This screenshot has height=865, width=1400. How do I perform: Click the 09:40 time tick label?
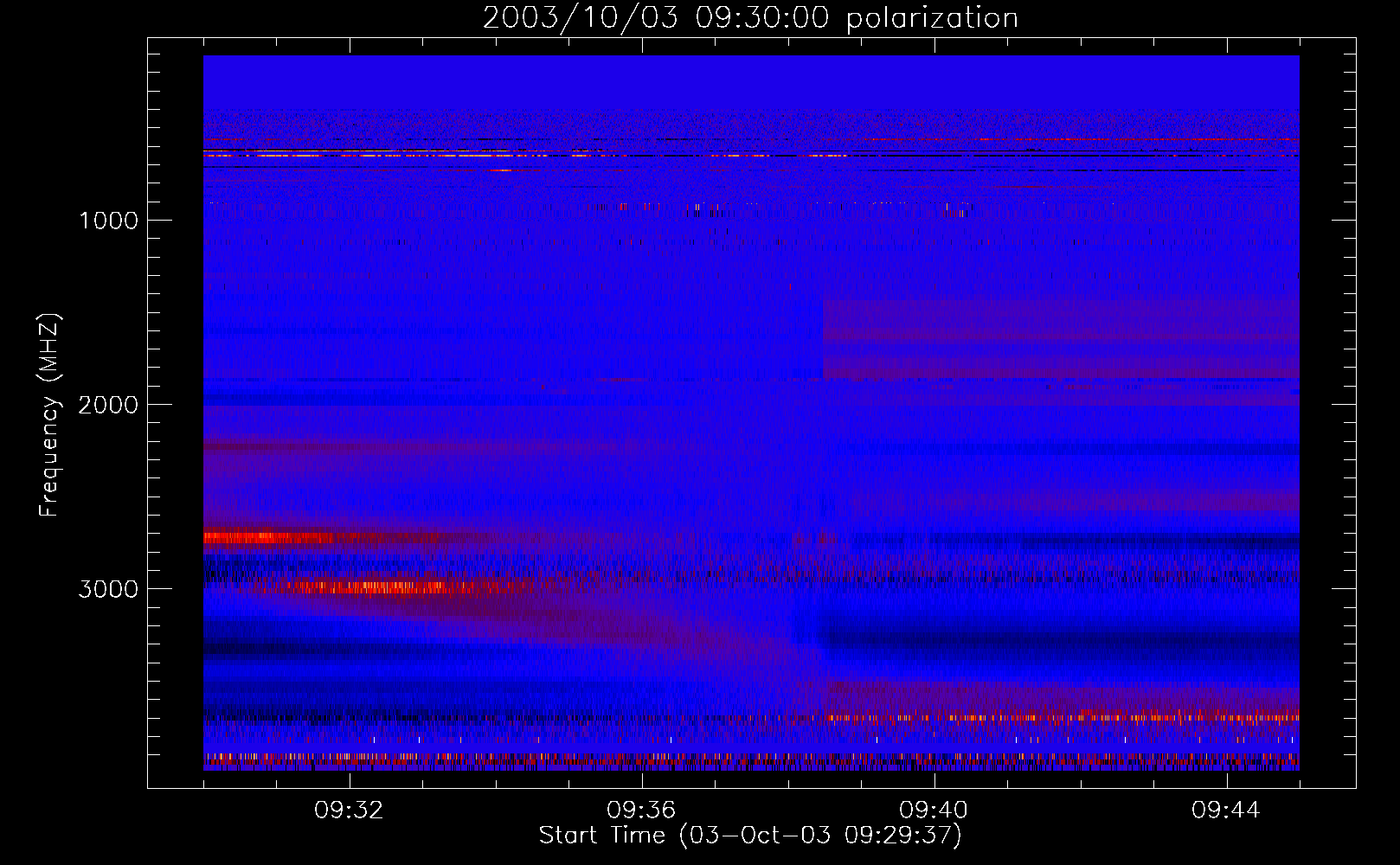coord(934,811)
